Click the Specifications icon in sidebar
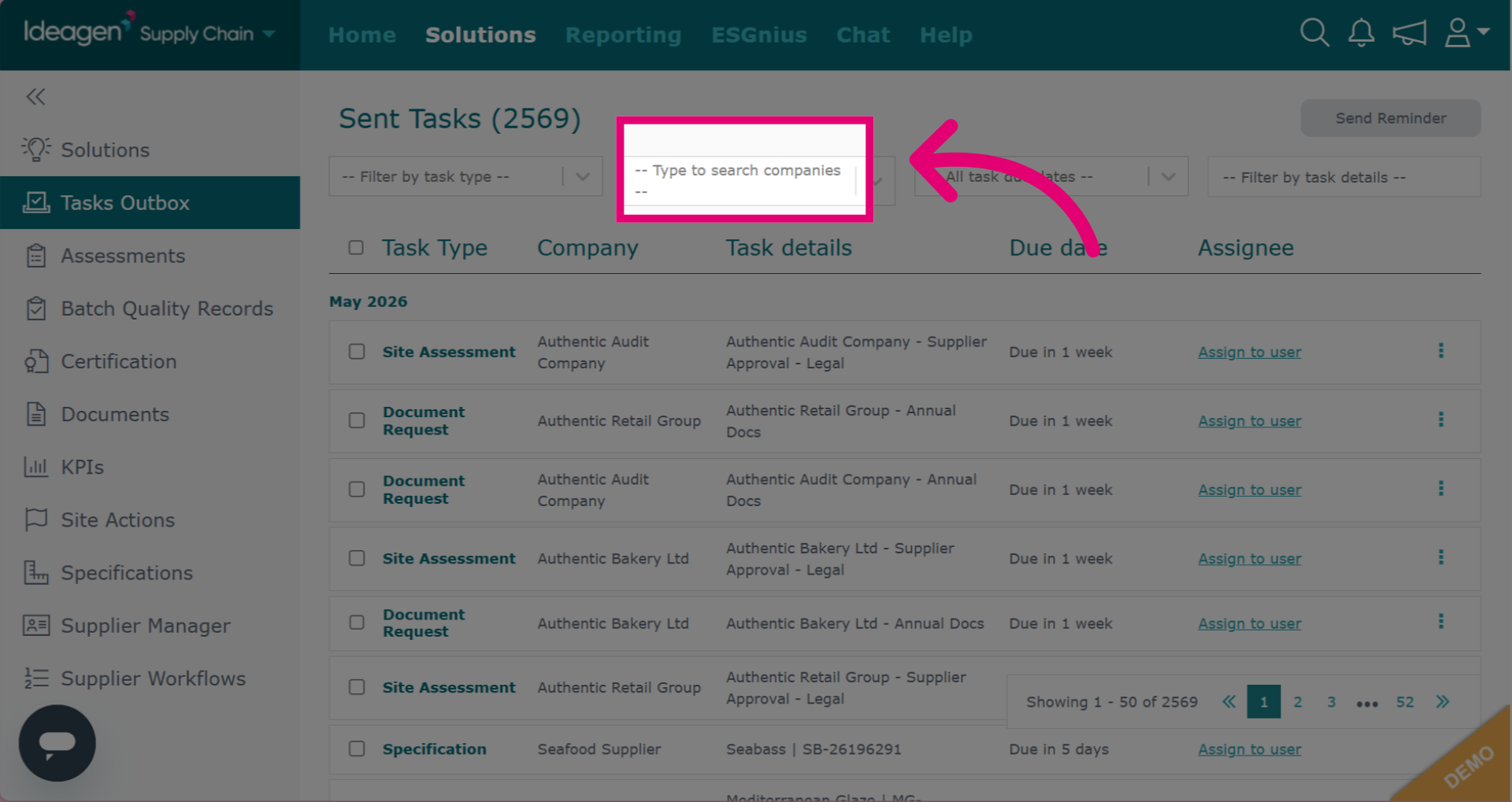Screen dimensions: 1512x802 36,572
